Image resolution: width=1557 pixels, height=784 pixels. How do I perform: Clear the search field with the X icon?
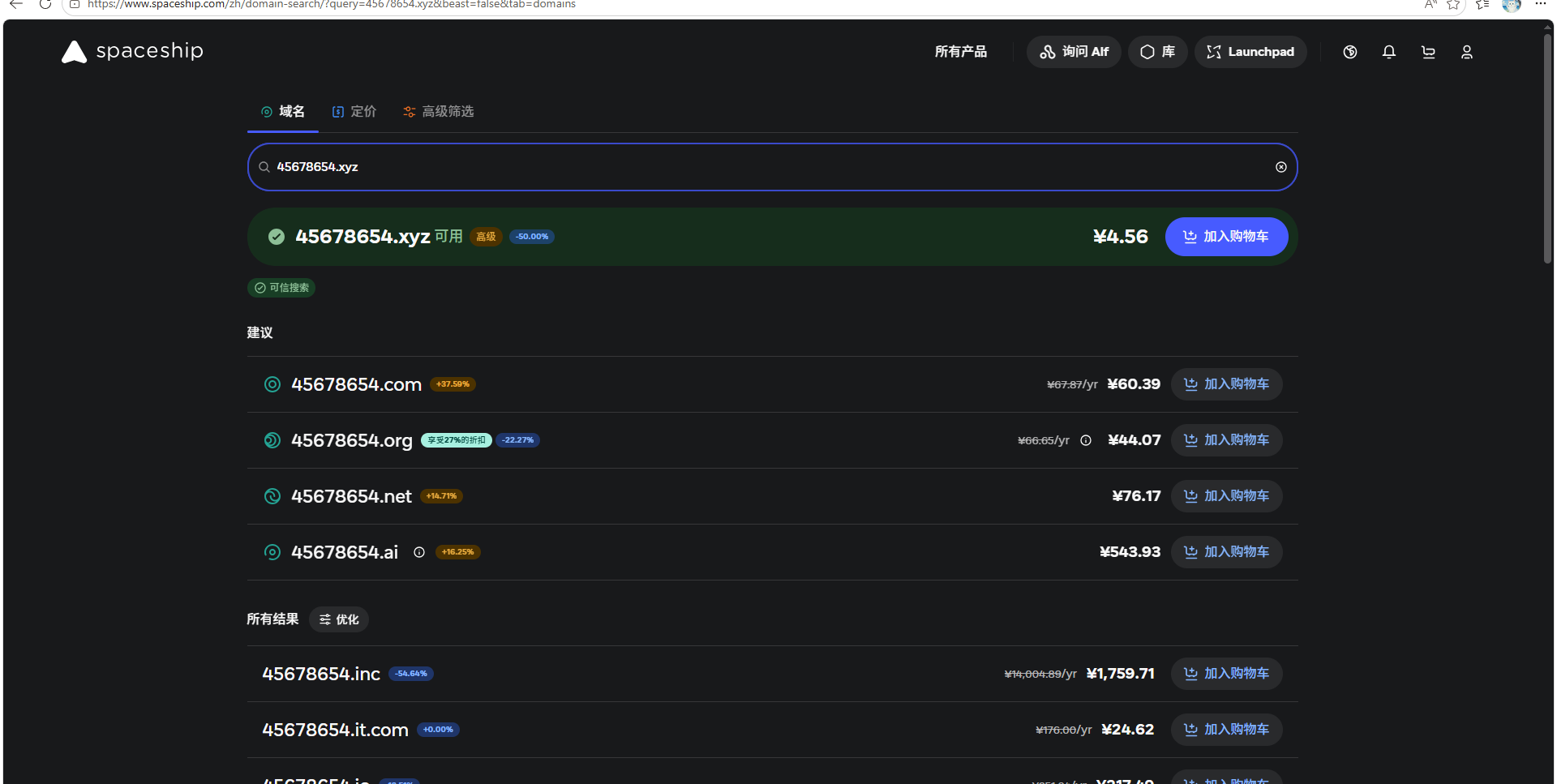1281,167
